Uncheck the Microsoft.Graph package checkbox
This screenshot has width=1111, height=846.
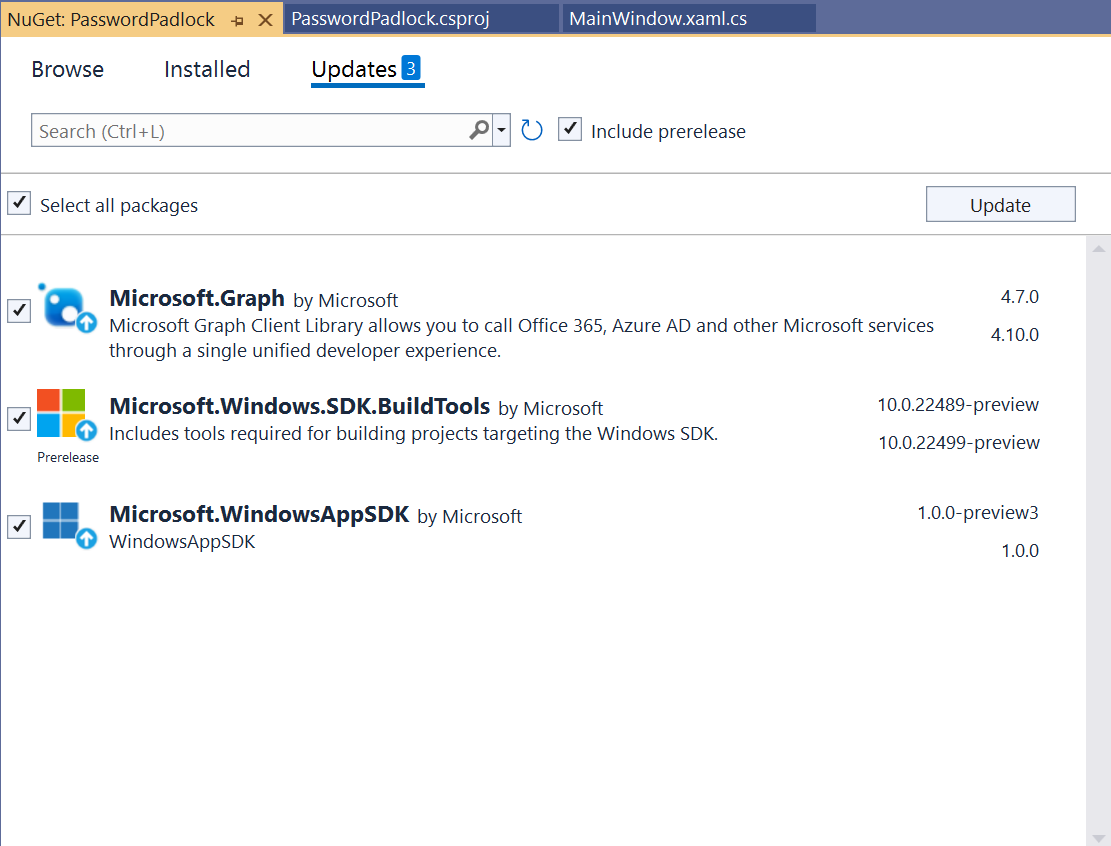pos(19,310)
